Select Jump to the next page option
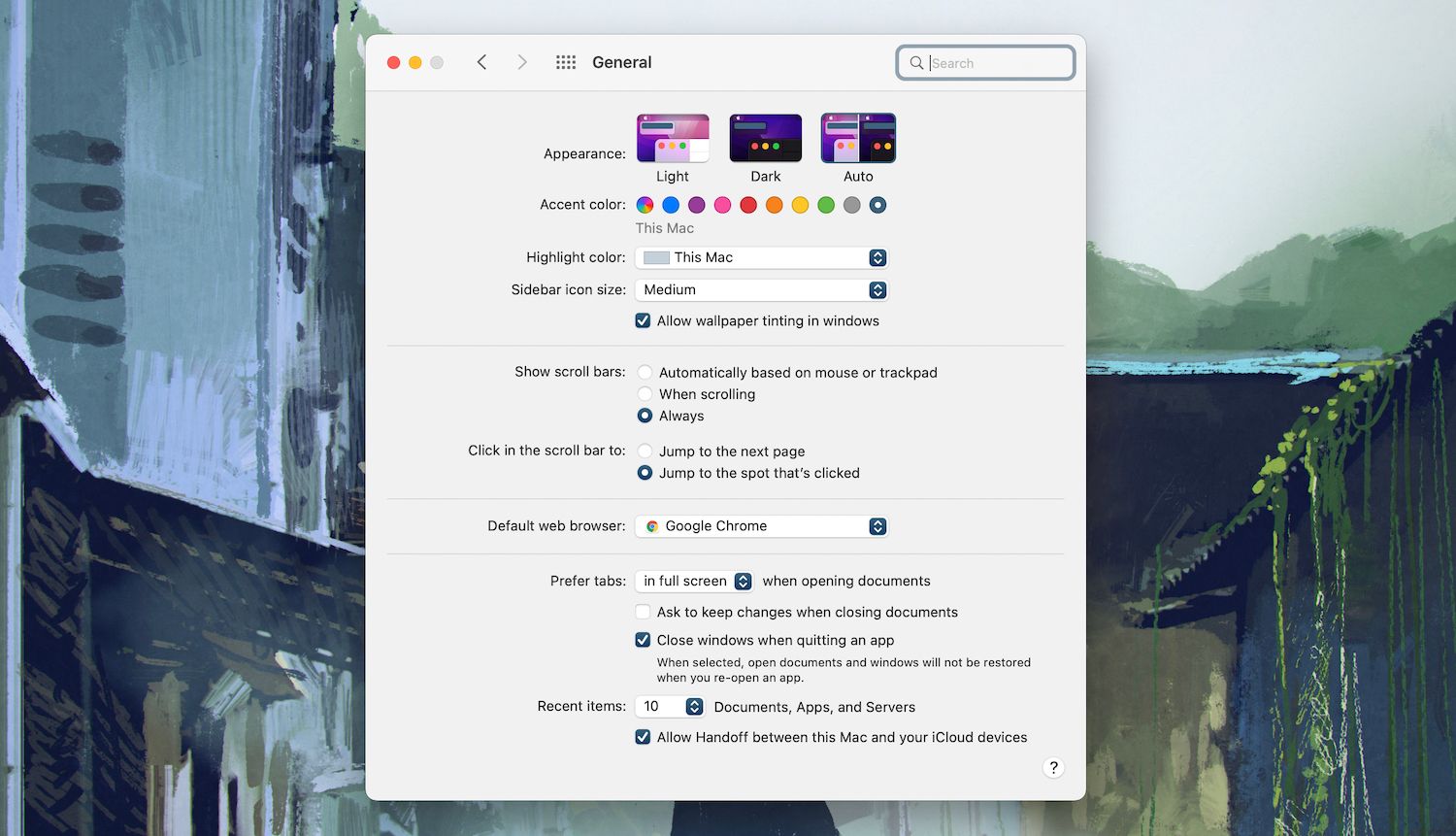This screenshot has width=1456, height=836. pos(645,451)
